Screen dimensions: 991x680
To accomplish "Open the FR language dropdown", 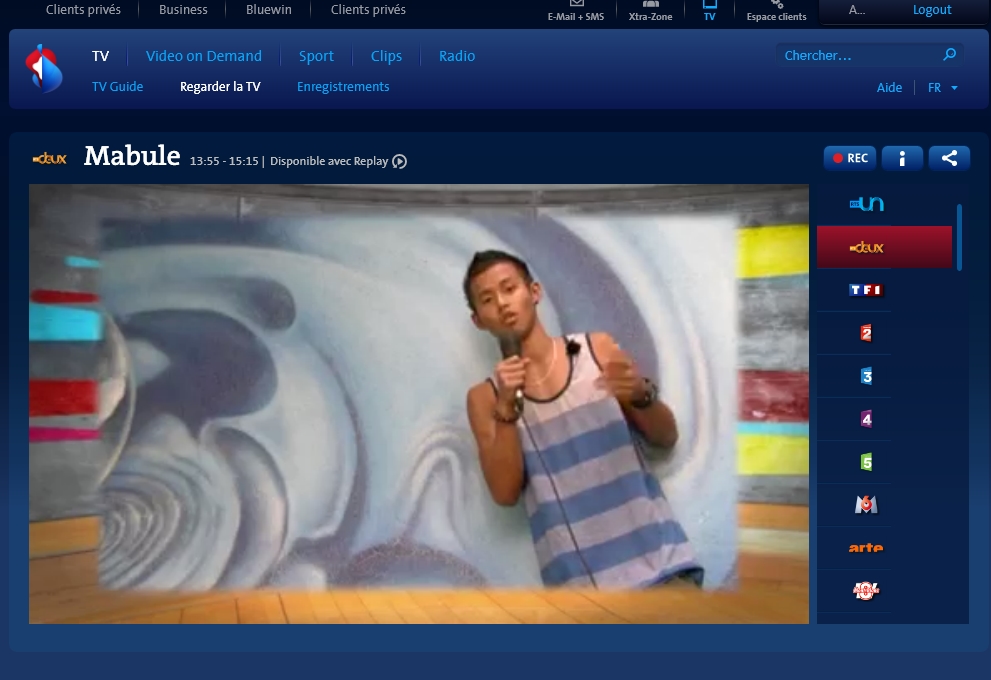I will point(942,88).
